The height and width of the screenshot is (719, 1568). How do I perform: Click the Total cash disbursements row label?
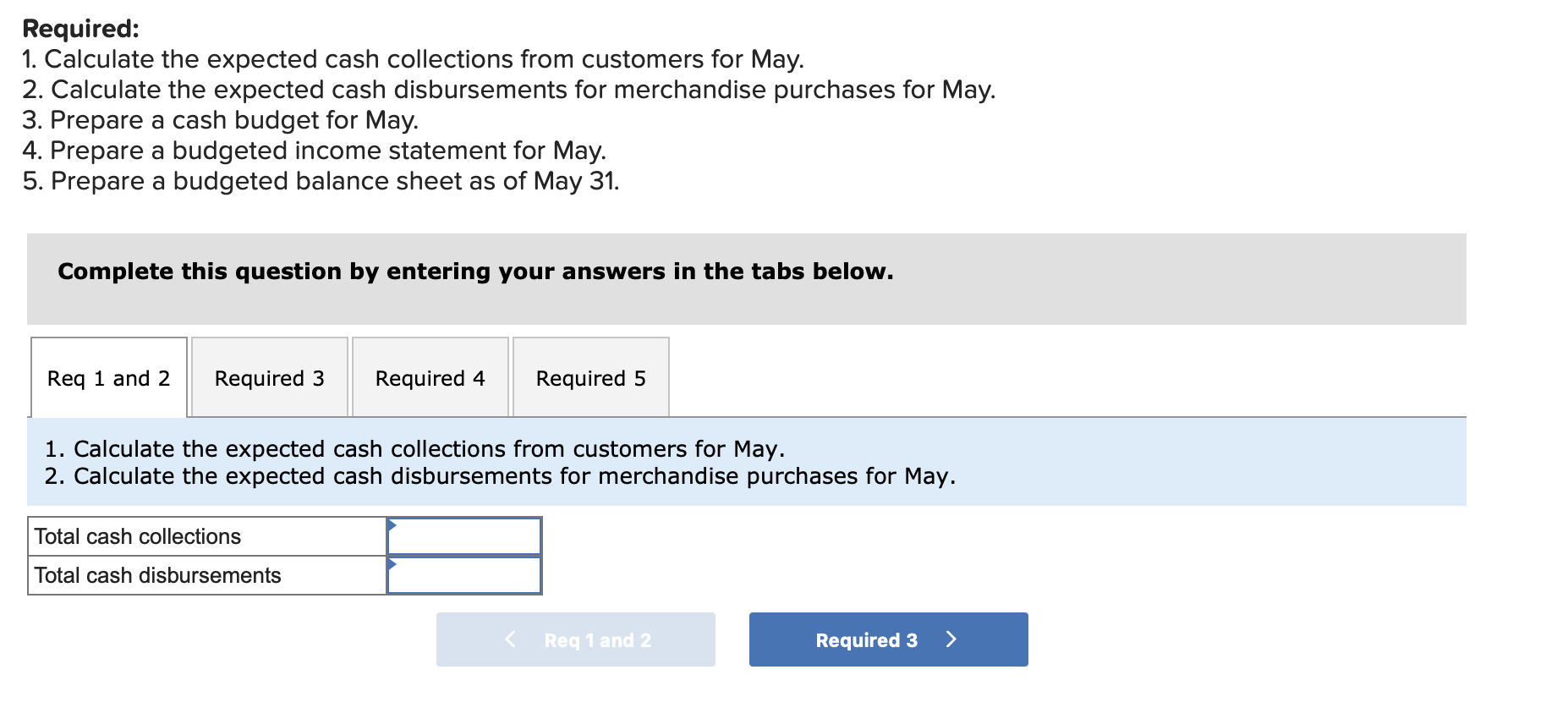[x=158, y=576]
